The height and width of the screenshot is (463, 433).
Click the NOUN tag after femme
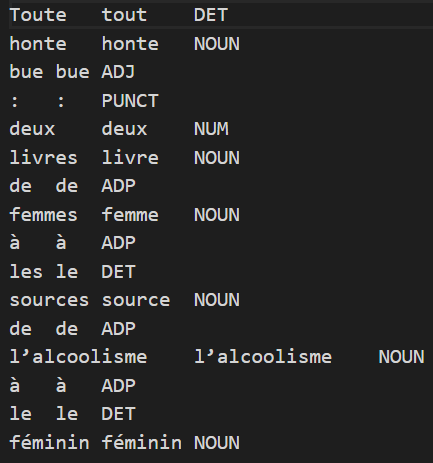(217, 215)
